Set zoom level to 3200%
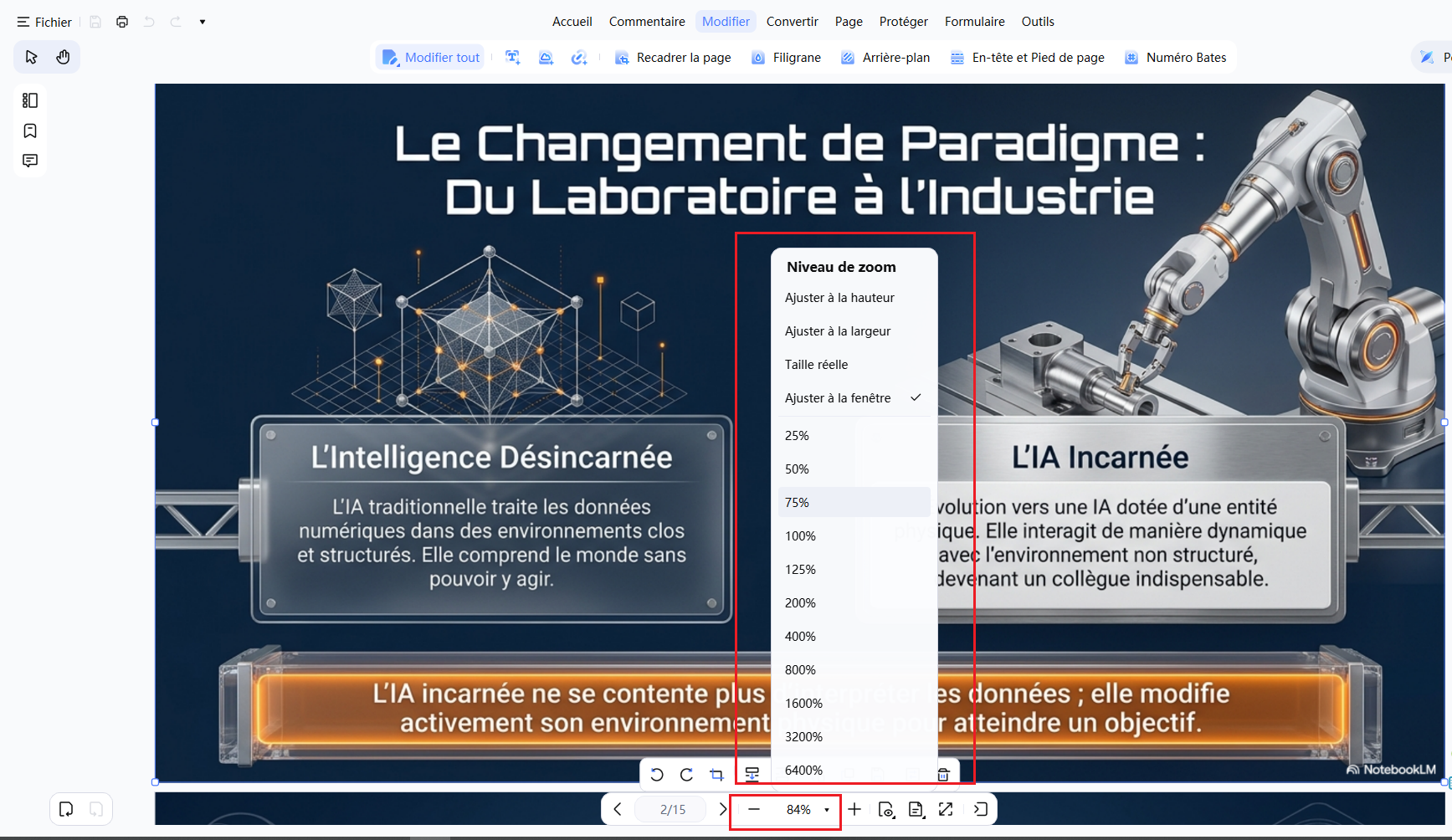Screen dimensions: 1452x840 pos(854,737)
